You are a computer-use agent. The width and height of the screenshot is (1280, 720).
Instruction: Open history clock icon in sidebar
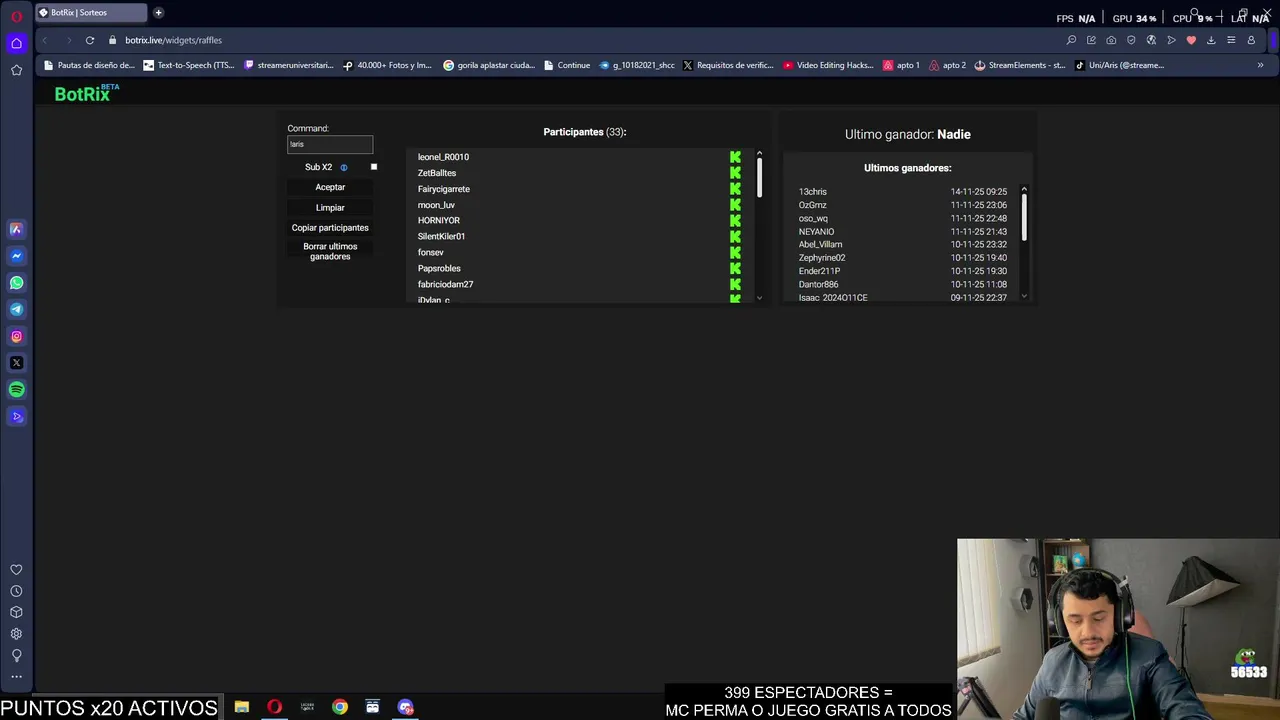coord(16,591)
